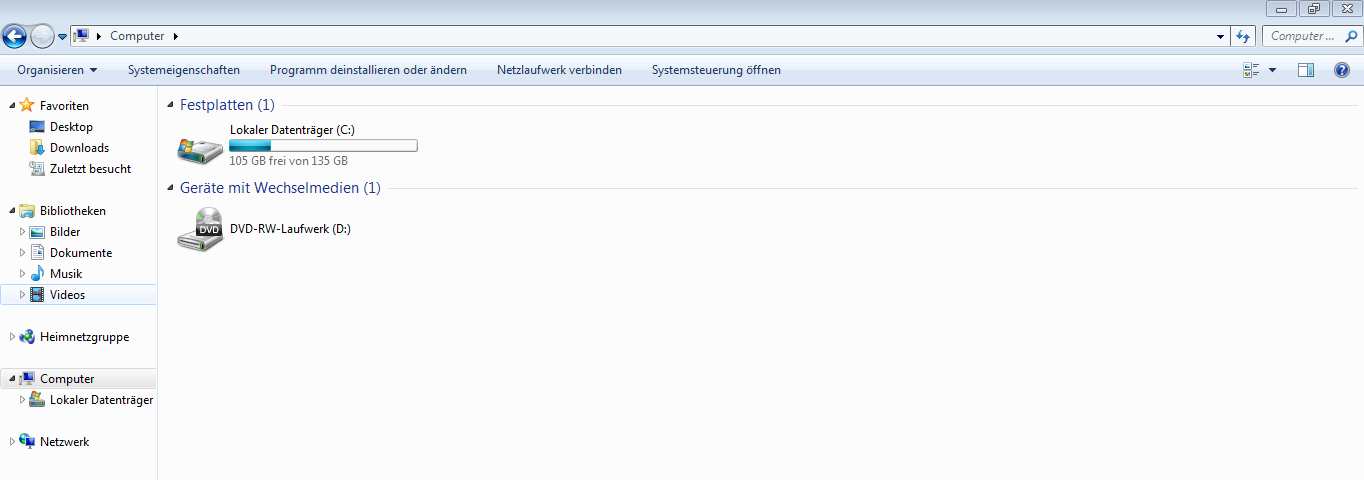This screenshot has height=480, width=1364.
Task: Collapse the Computer node arrow in sidebar
Action: pos(12,379)
